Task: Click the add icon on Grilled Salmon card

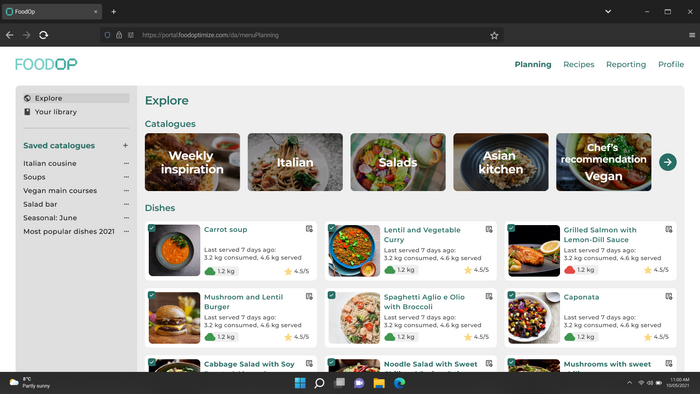Action: pyautogui.click(x=669, y=229)
